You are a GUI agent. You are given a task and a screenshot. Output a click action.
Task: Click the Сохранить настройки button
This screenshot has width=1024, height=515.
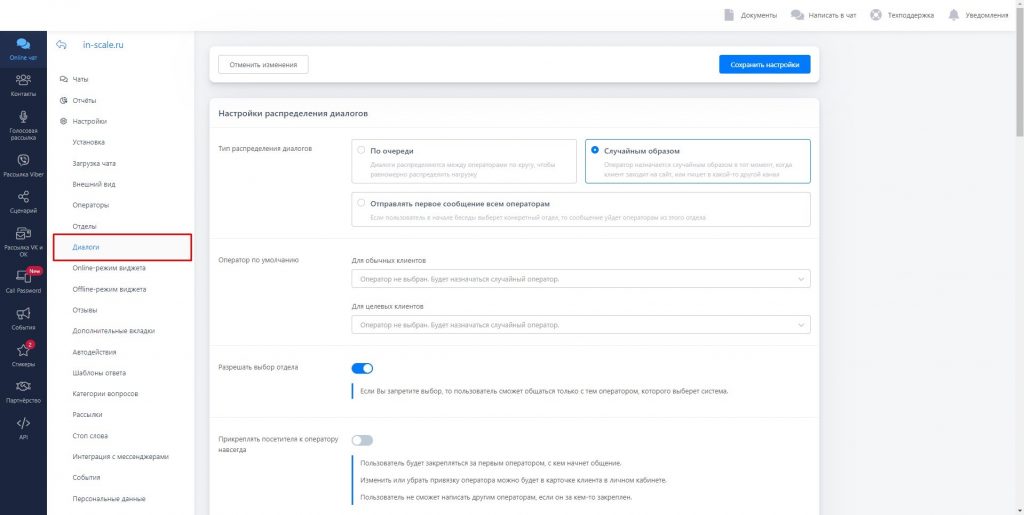(764, 64)
